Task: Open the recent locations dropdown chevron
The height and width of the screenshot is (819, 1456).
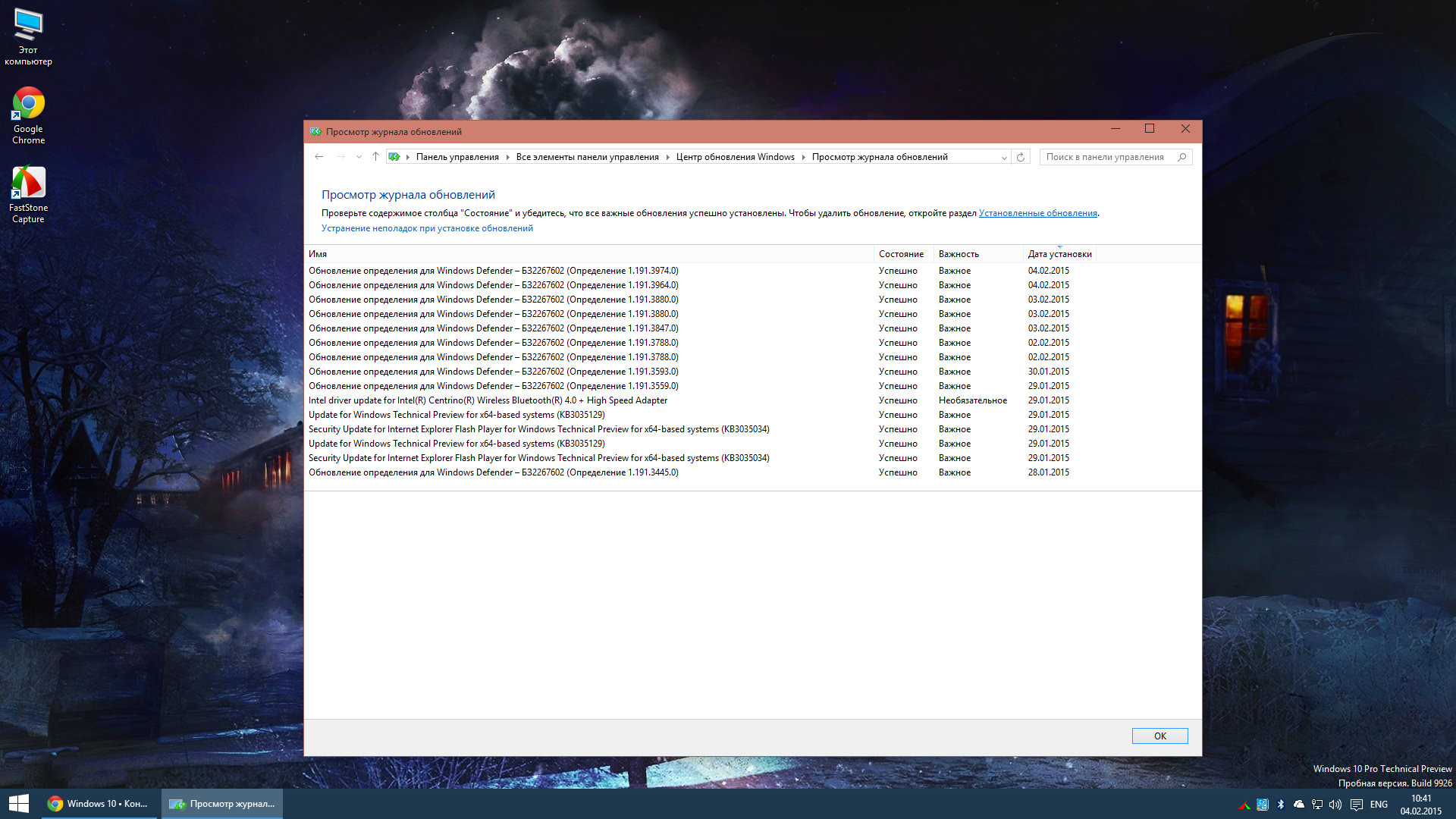Action: pos(359,157)
